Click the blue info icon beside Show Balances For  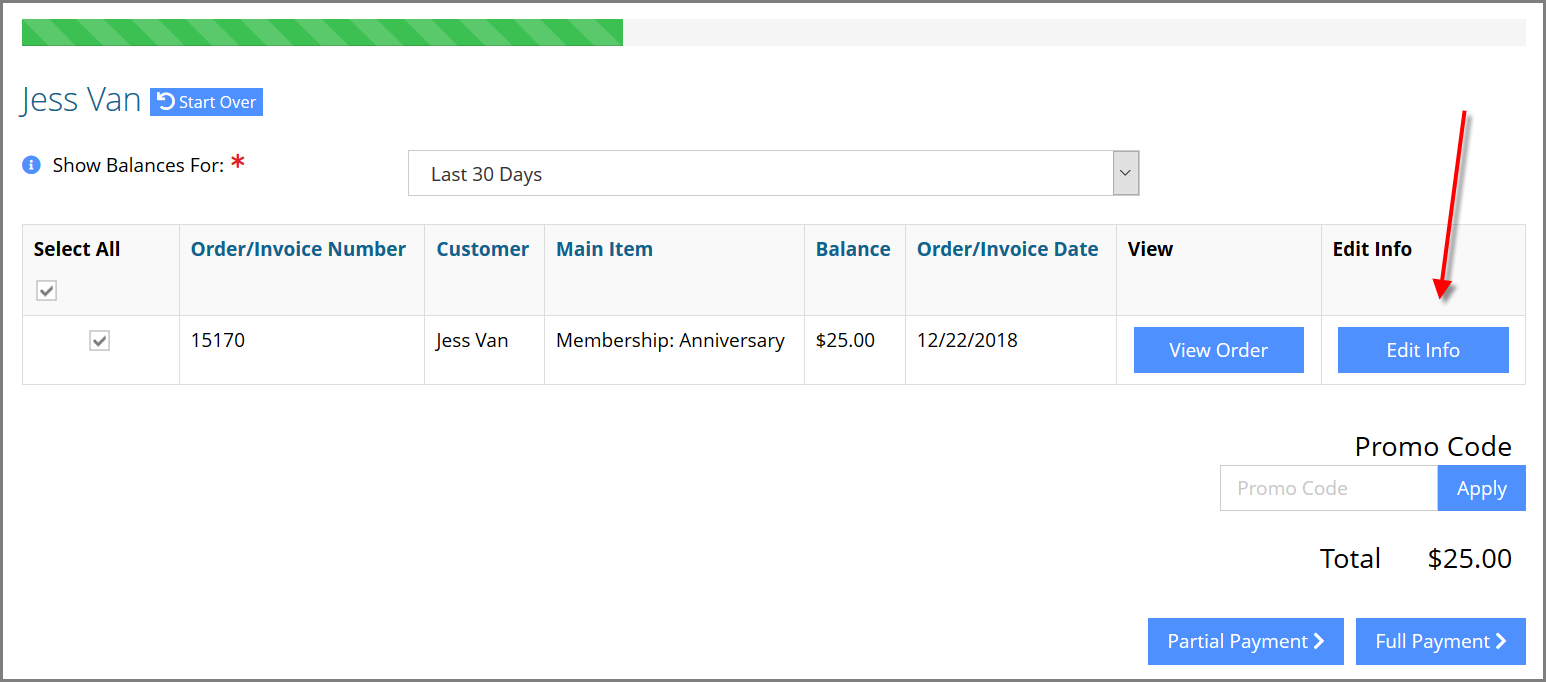click(x=31, y=165)
